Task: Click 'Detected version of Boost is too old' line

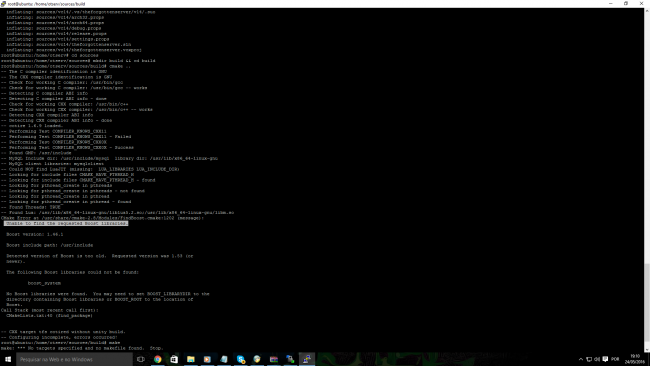Action: tap(99, 256)
